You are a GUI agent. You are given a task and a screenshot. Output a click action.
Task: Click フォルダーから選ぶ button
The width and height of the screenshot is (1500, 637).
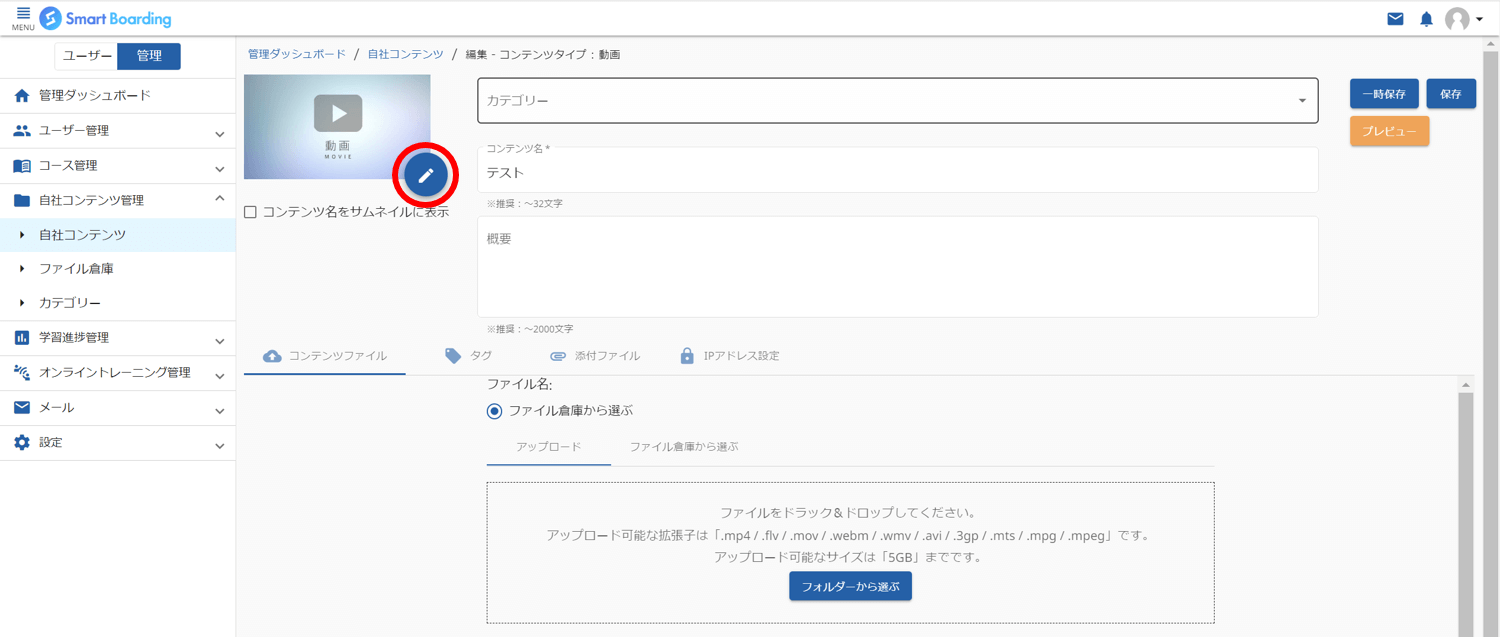point(850,587)
